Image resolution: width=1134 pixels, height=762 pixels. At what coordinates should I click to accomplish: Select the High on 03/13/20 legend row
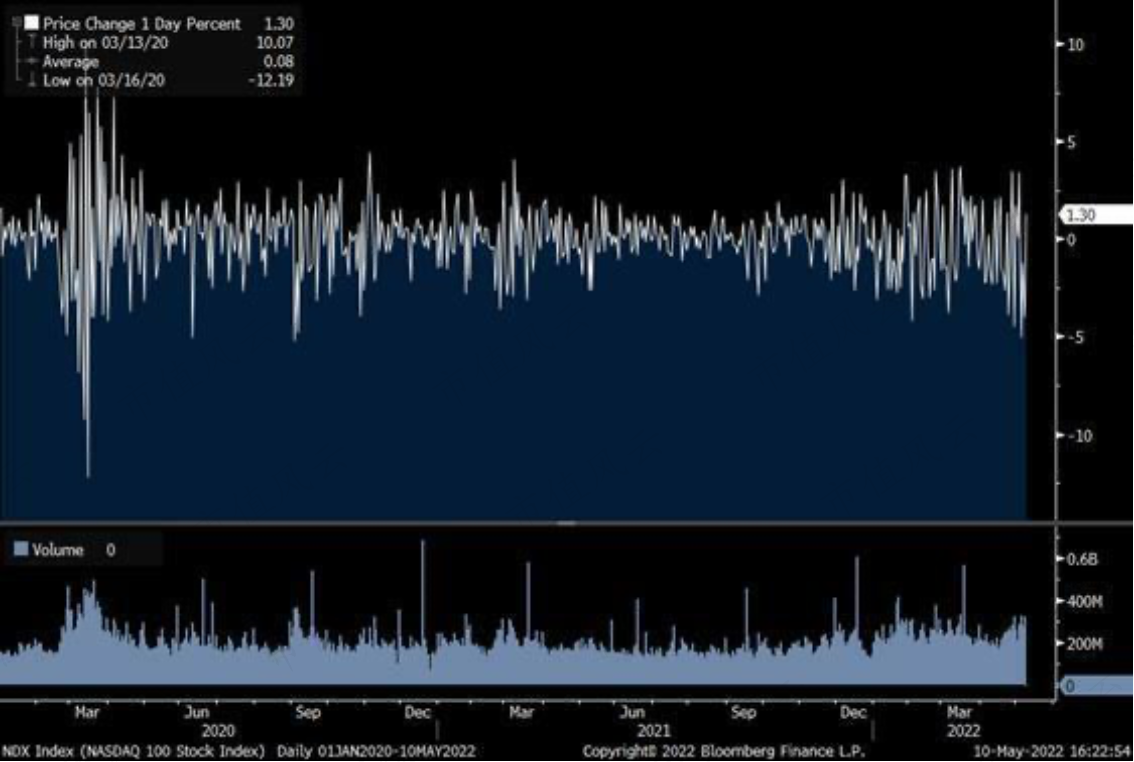106,43
